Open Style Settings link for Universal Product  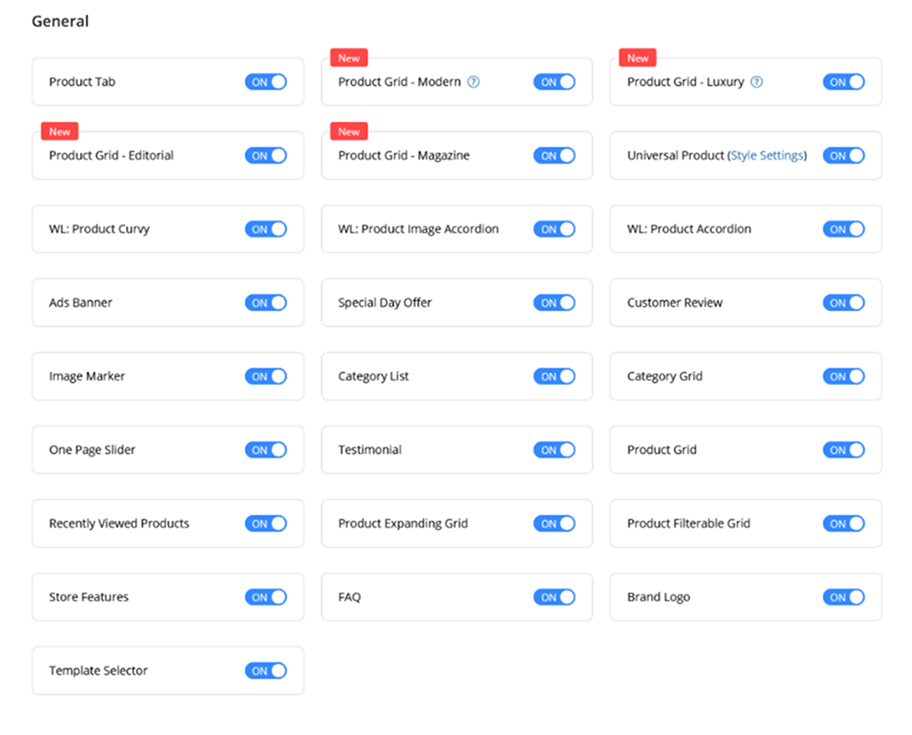coord(767,156)
